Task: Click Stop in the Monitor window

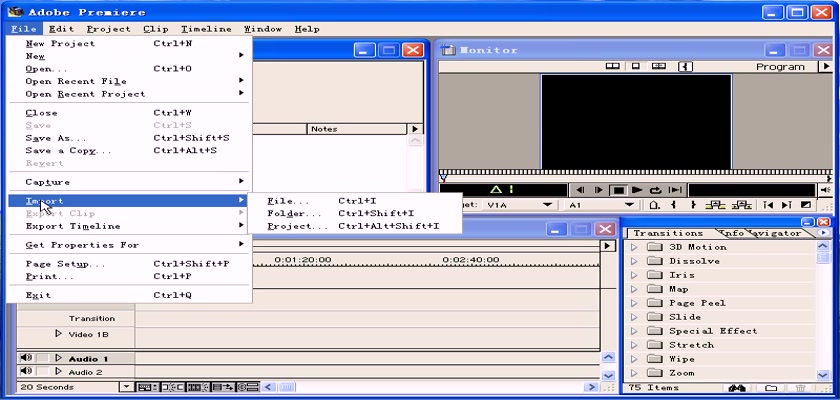Action: point(619,190)
